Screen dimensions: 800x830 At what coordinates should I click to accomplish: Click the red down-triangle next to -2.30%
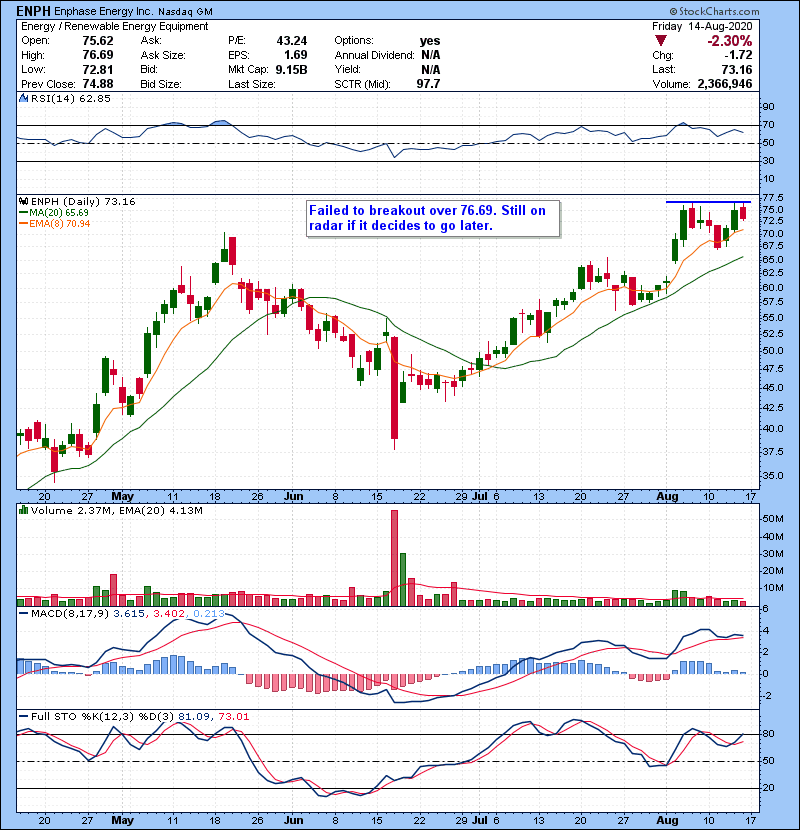(x=660, y=41)
